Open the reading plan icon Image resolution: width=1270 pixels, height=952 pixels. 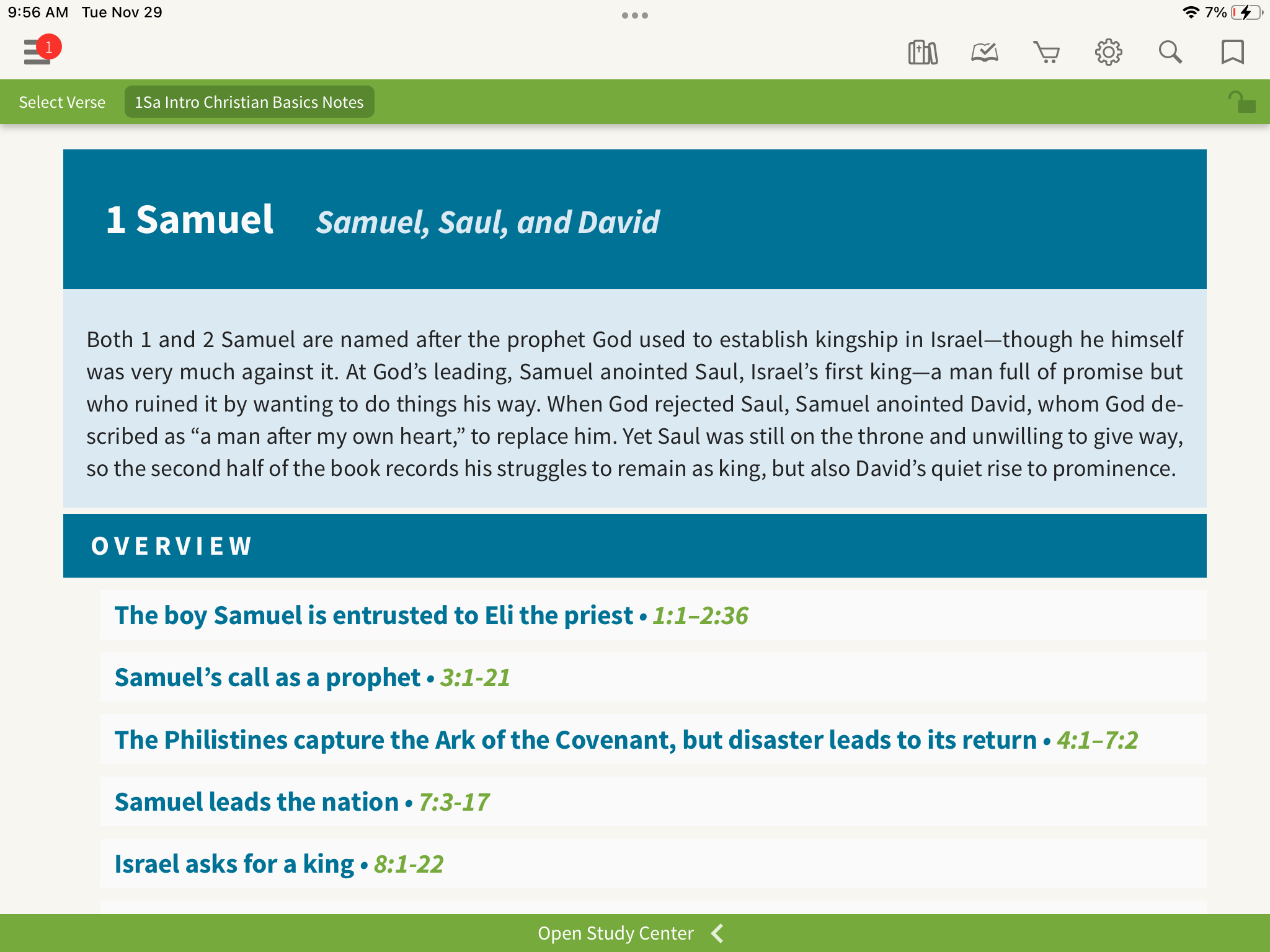click(x=984, y=53)
